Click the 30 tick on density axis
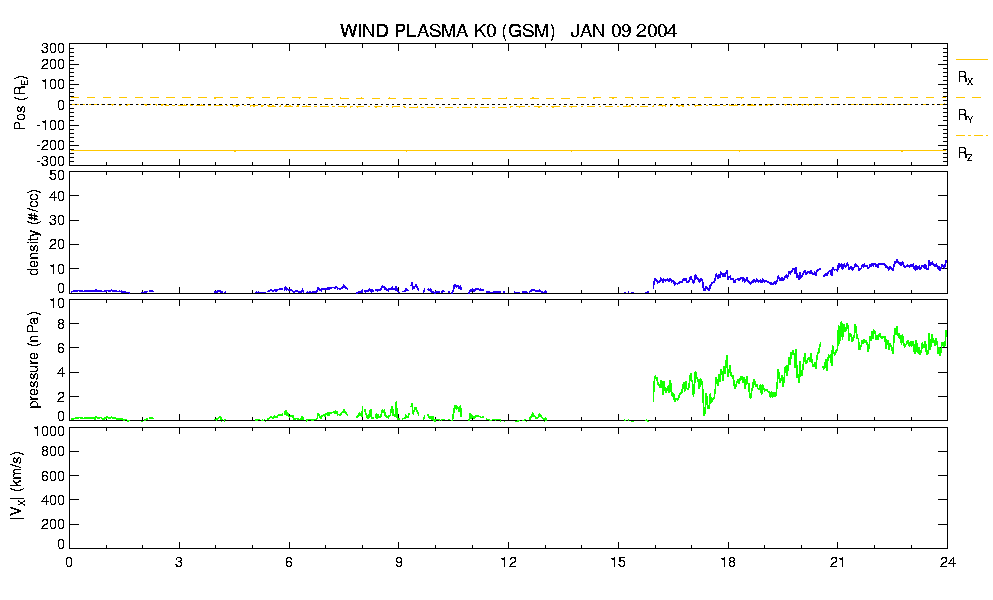Screen dimensions: 993x600 [57, 220]
